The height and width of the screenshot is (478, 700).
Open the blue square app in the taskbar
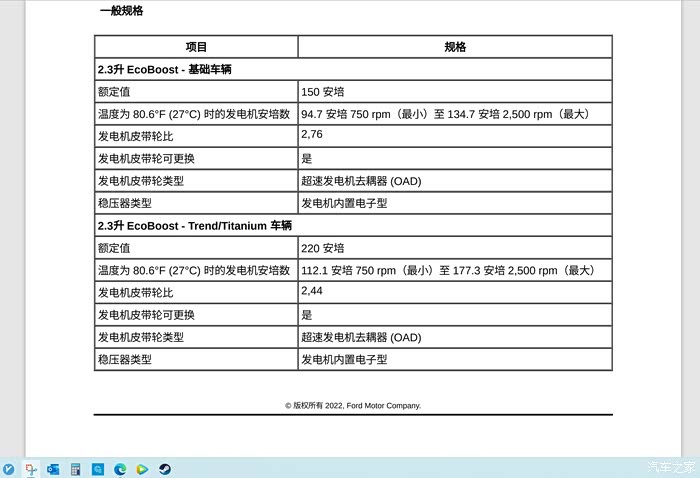pos(98,469)
